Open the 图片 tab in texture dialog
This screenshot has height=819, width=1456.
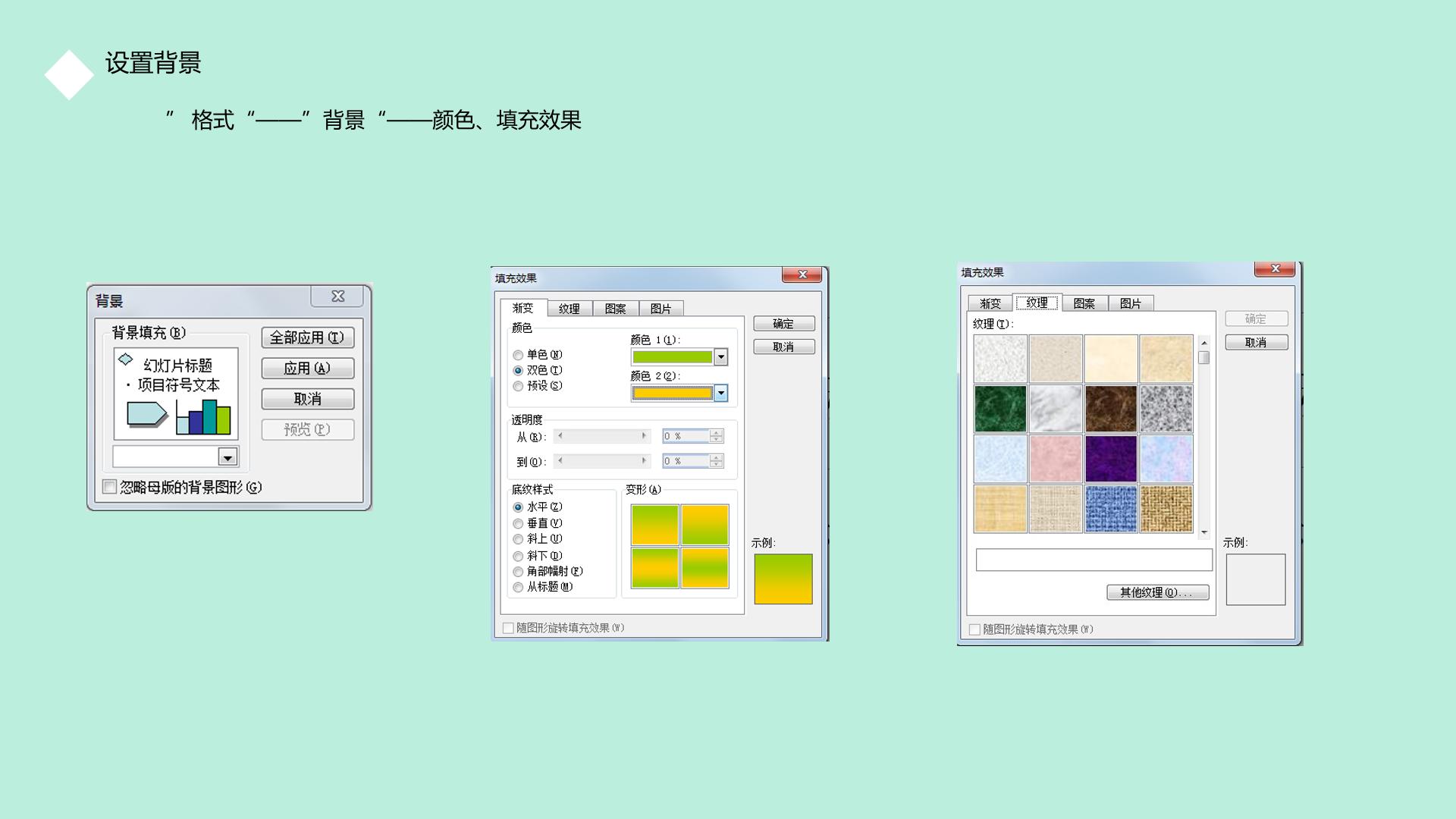(x=1131, y=303)
